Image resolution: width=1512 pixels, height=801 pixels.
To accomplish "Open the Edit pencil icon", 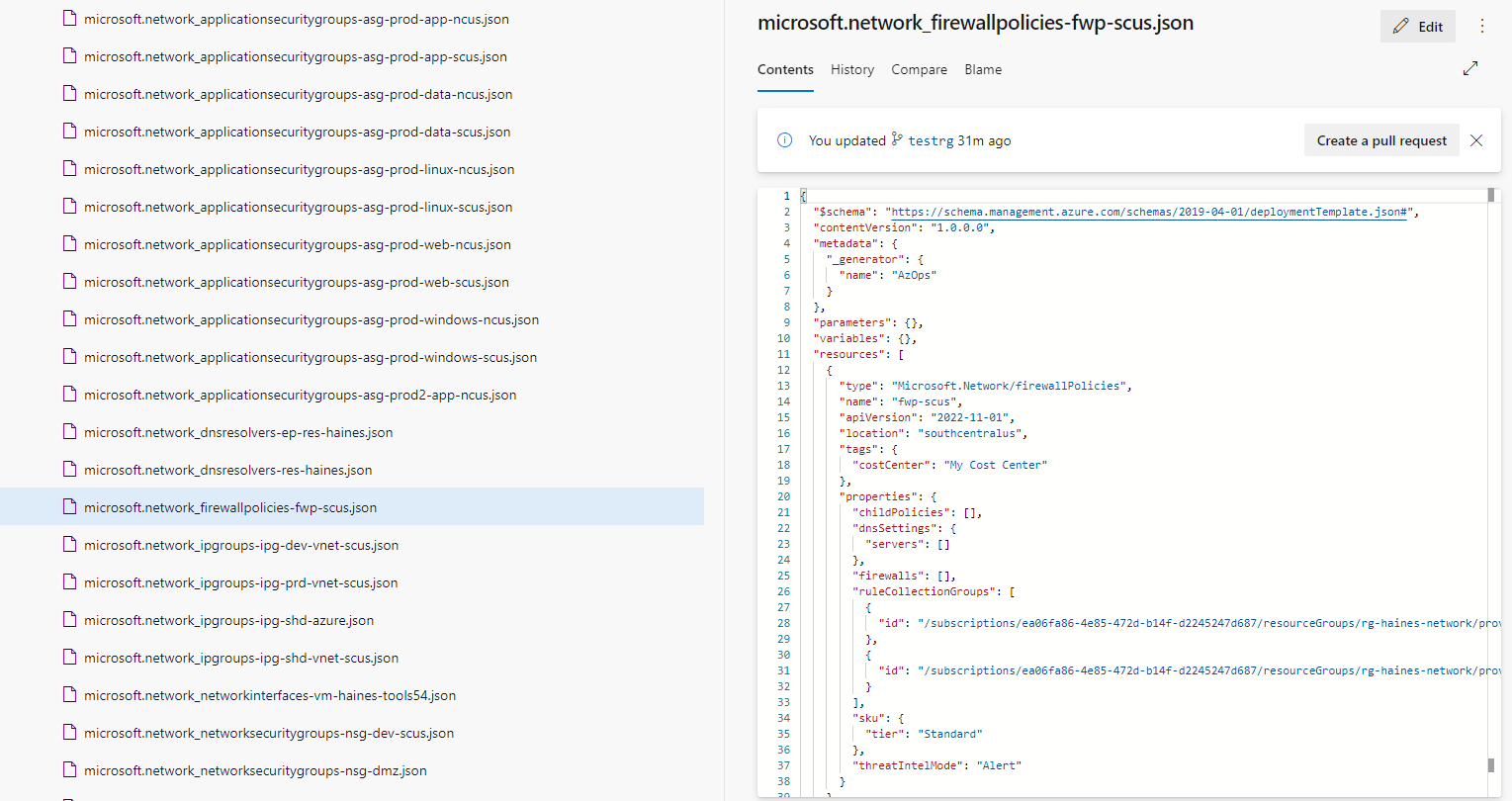I will 1402,26.
